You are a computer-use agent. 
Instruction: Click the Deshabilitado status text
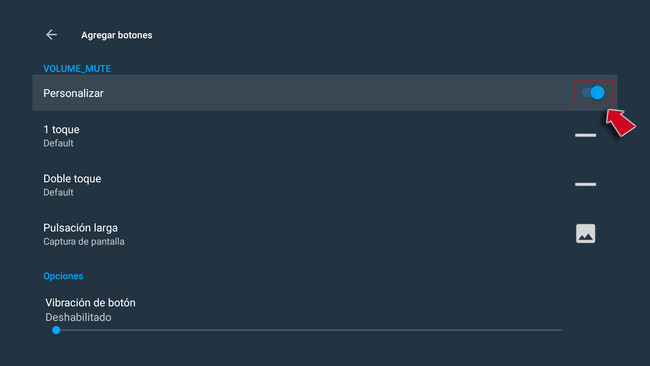tap(78, 318)
